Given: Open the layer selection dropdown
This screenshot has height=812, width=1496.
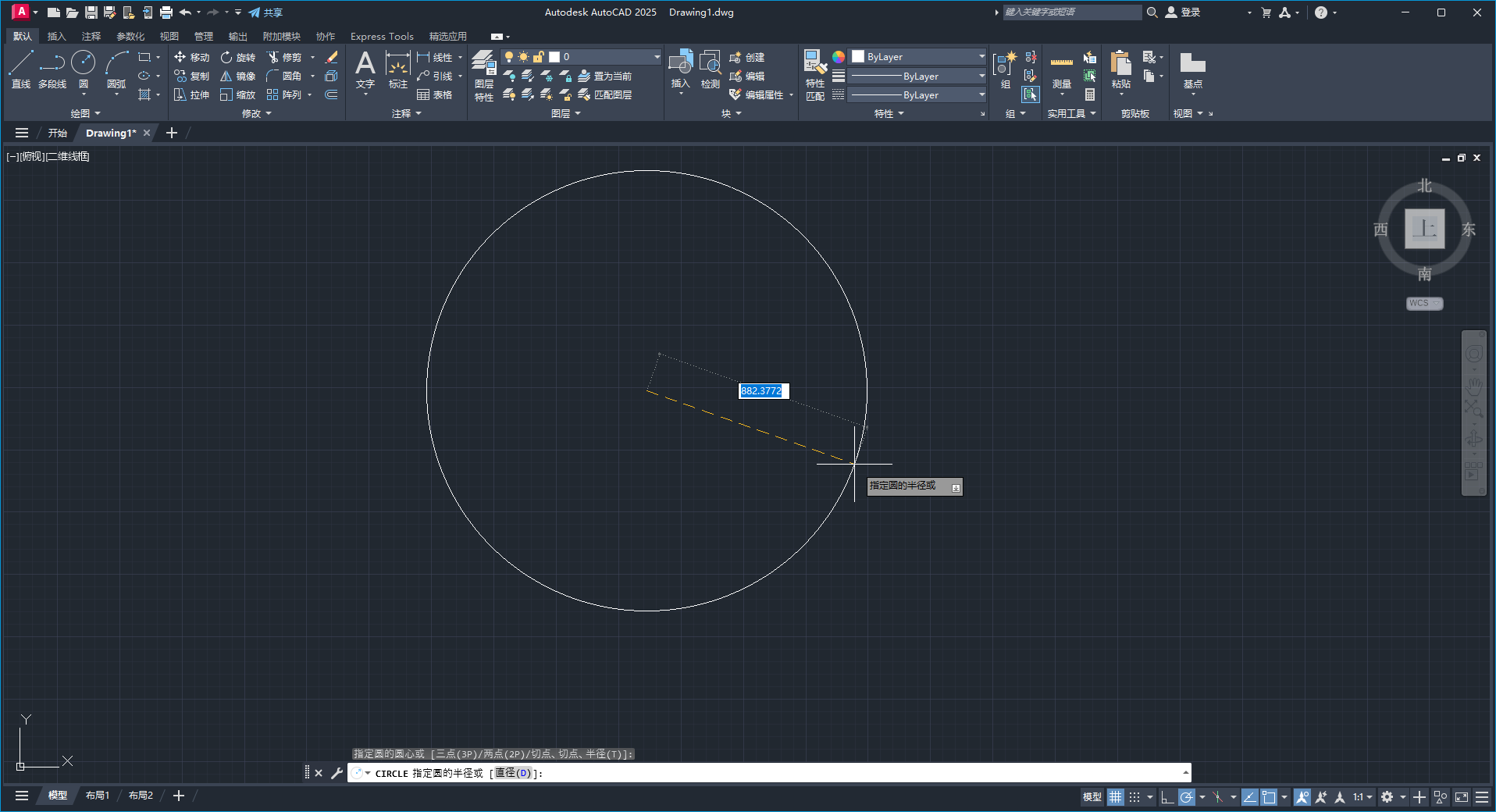Looking at the screenshot, I should pos(654,56).
